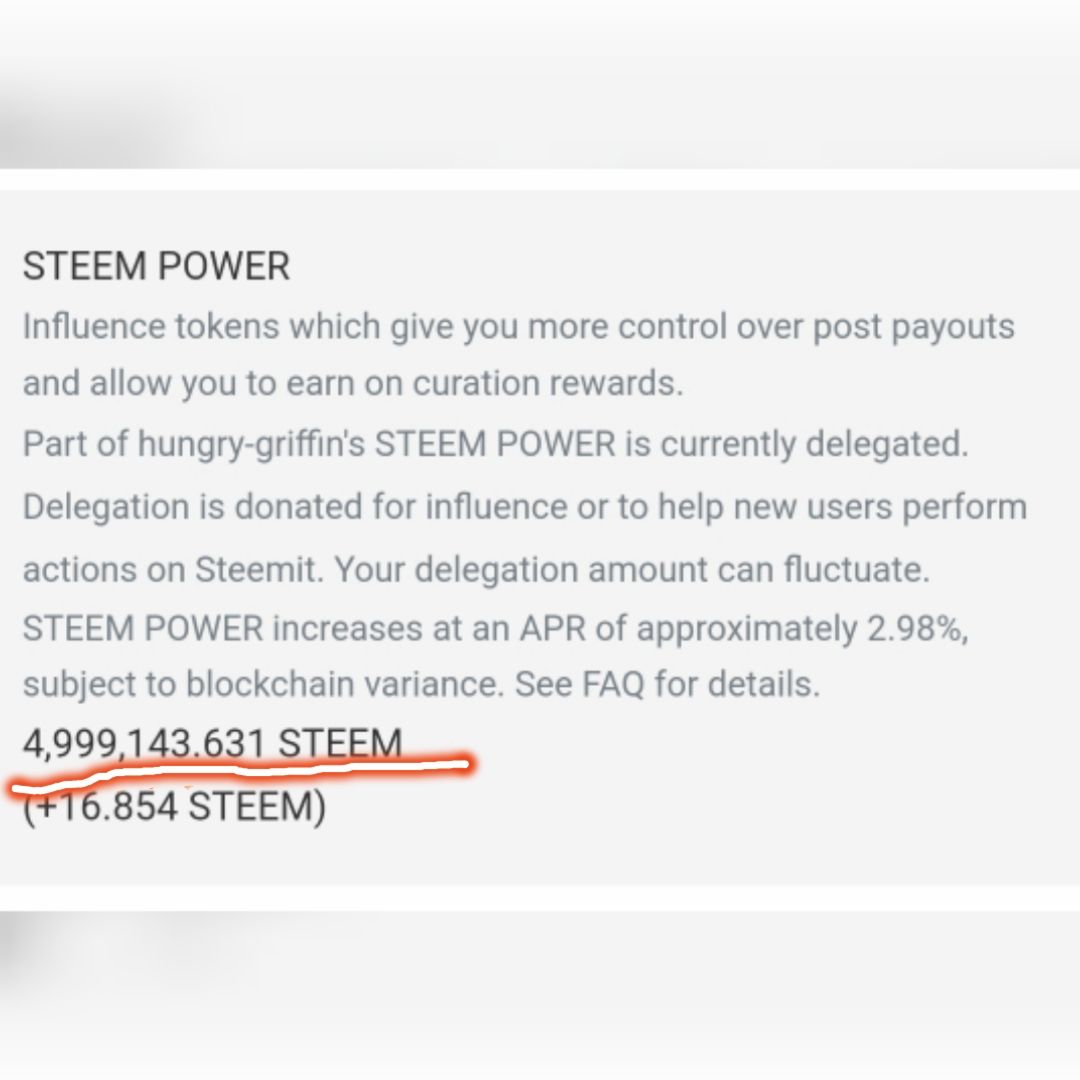The image size is (1080, 1080).
Task: Click the "post payouts" text
Action: [913, 327]
